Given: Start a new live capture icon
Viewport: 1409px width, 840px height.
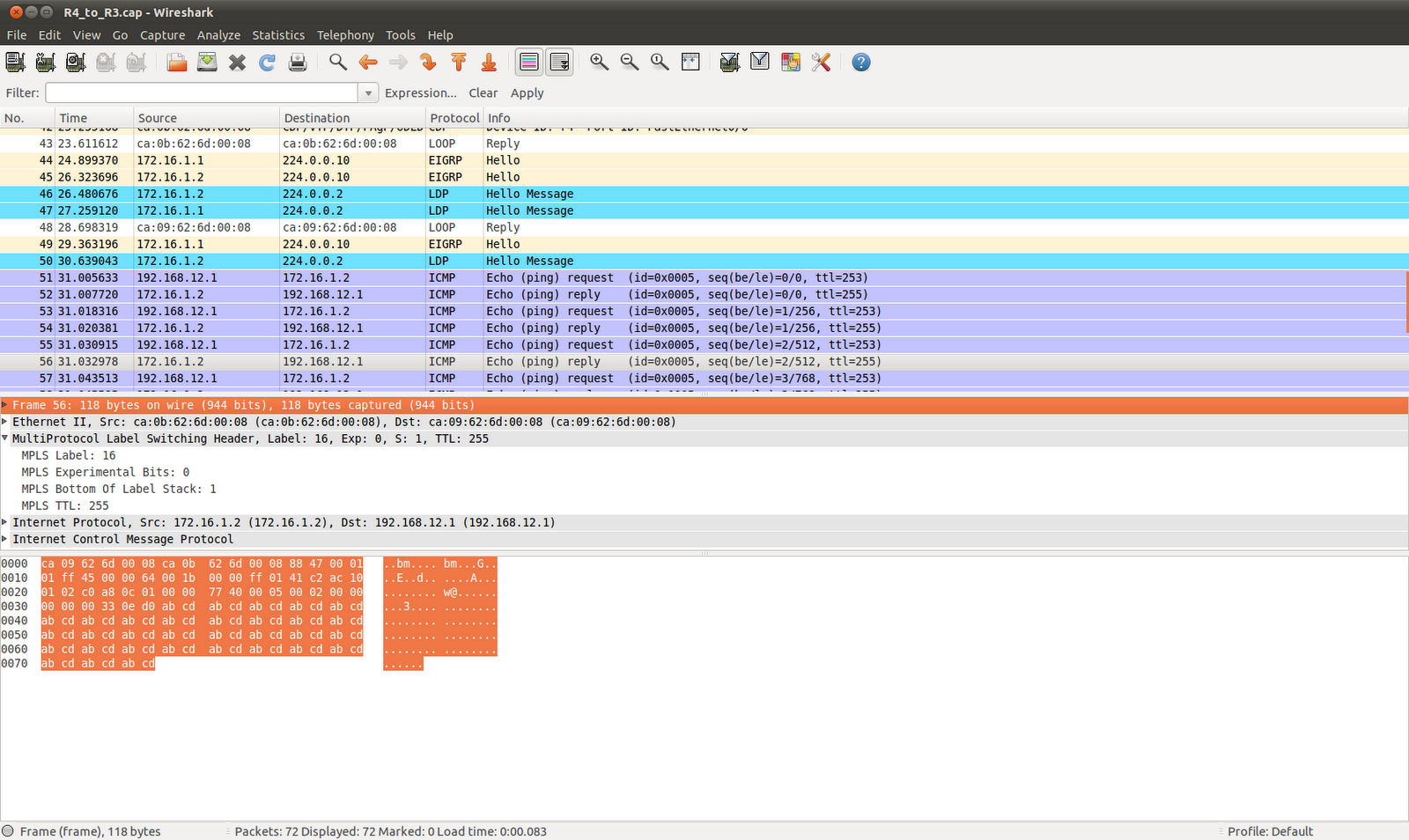Looking at the screenshot, I should (x=76, y=62).
